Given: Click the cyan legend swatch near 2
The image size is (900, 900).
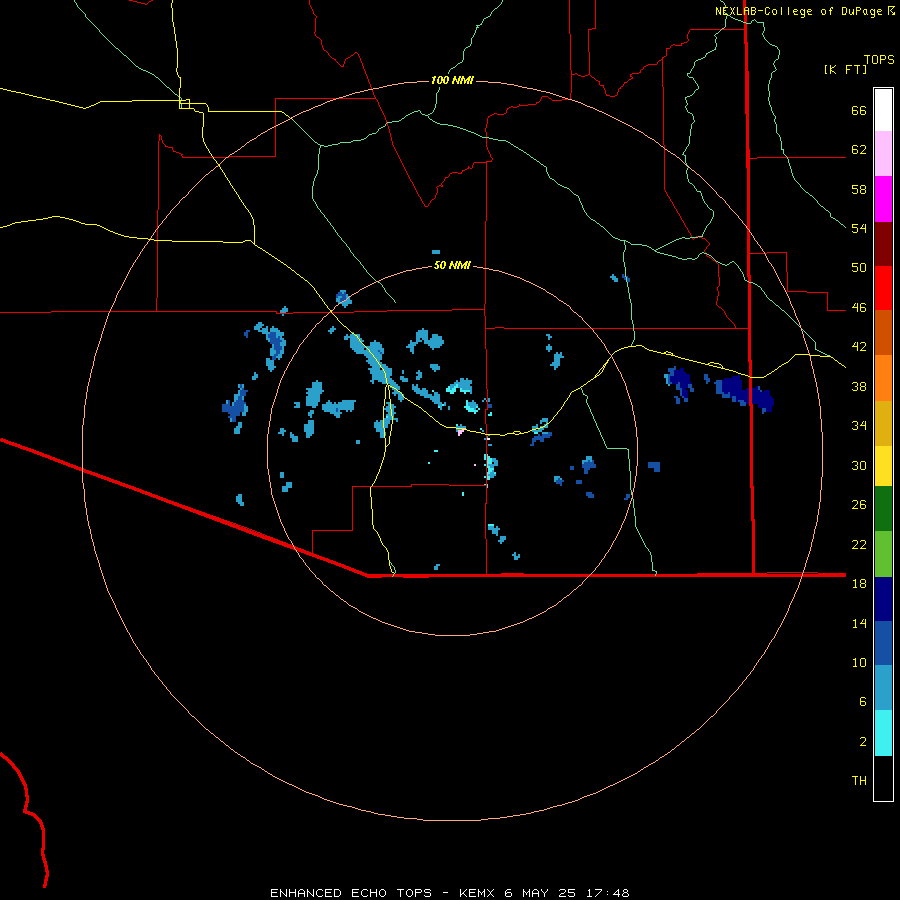Looking at the screenshot, I should [x=883, y=733].
